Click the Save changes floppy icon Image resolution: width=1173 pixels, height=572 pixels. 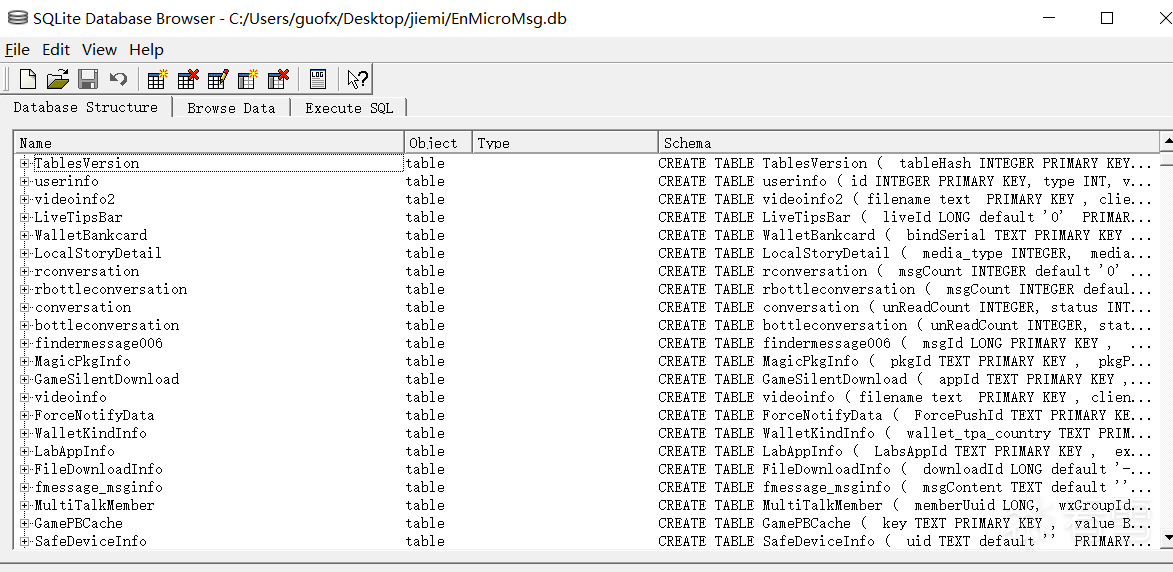(88, 79)
